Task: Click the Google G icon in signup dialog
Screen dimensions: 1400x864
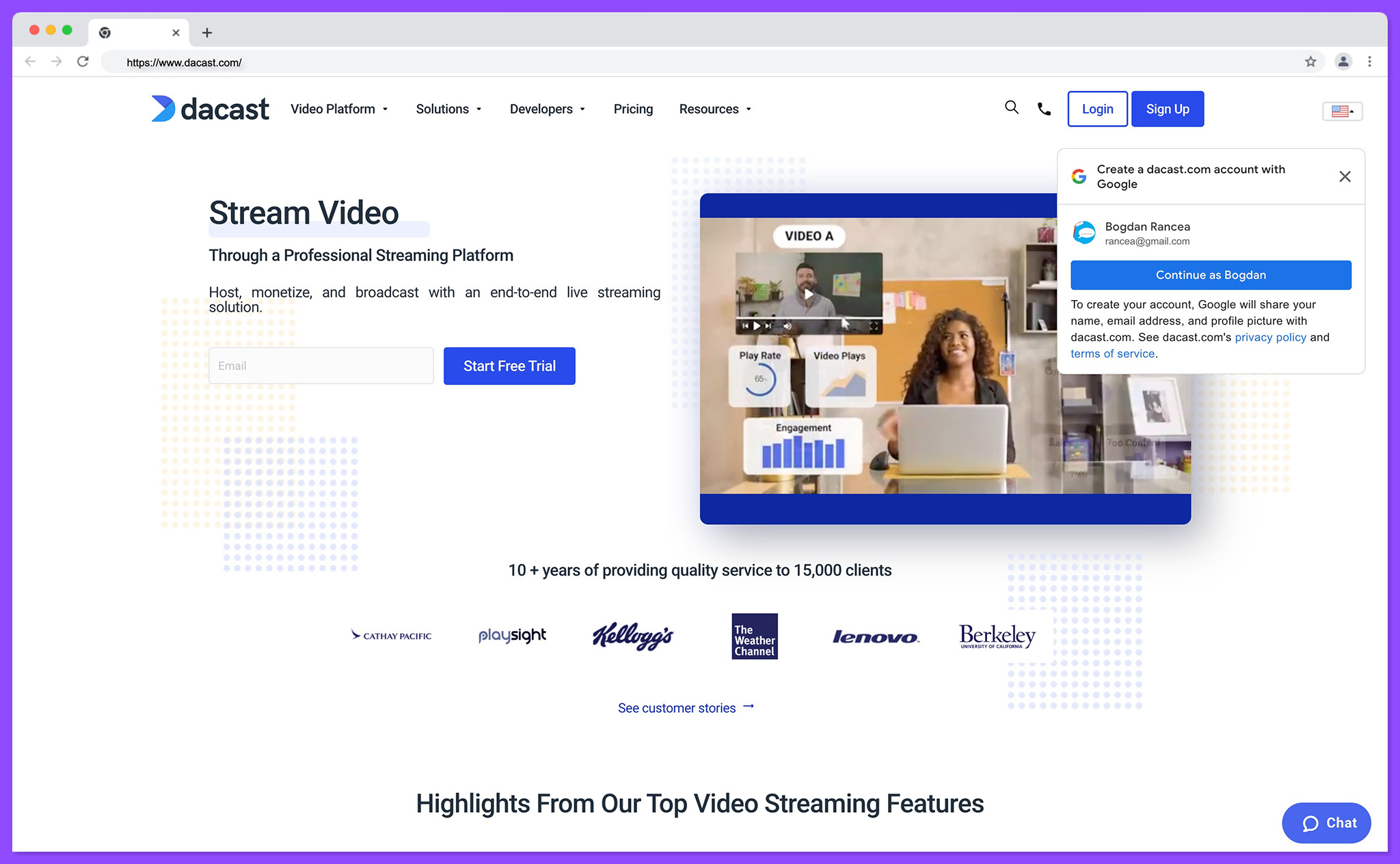Action: pos(1079,176)
